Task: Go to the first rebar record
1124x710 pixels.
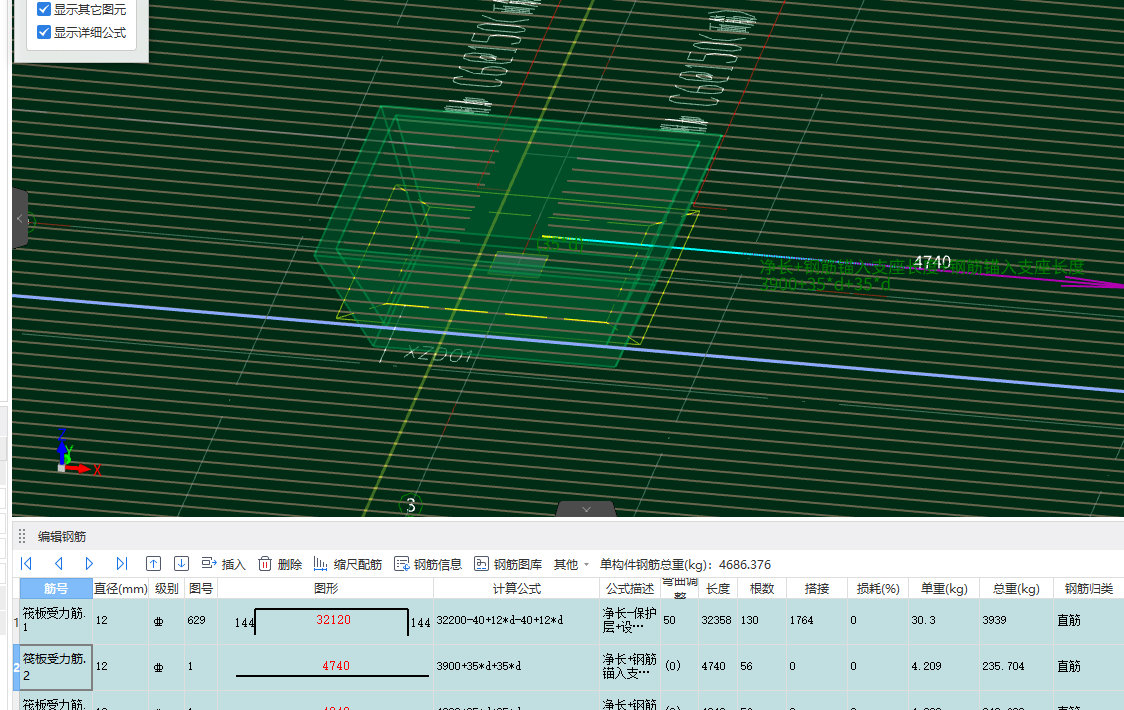Action: coord(27,564)
